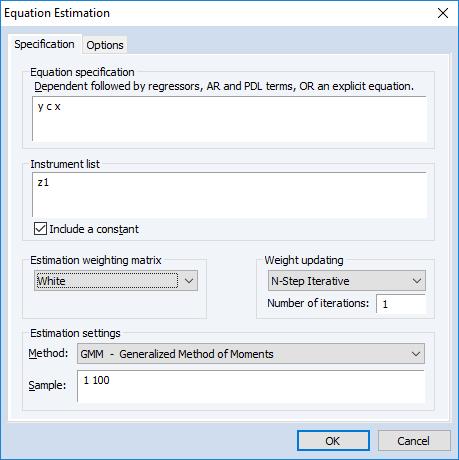The height and width of the screenshot is (460, 459).
Task: Click into the Sample field showing 1 100
Action: tap(251, 386)
